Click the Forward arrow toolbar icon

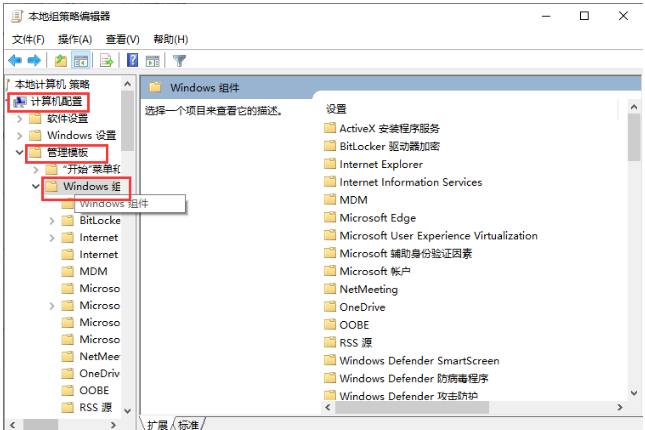coord(34,61)
